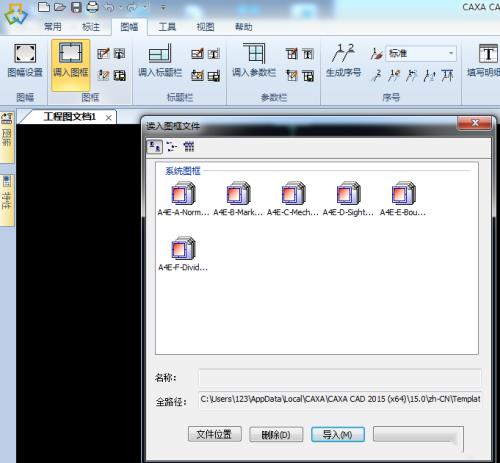Click the 名称 name input field
Viewport: 500px width, 463px height.
pyautogui.click(x=339, y=378)
